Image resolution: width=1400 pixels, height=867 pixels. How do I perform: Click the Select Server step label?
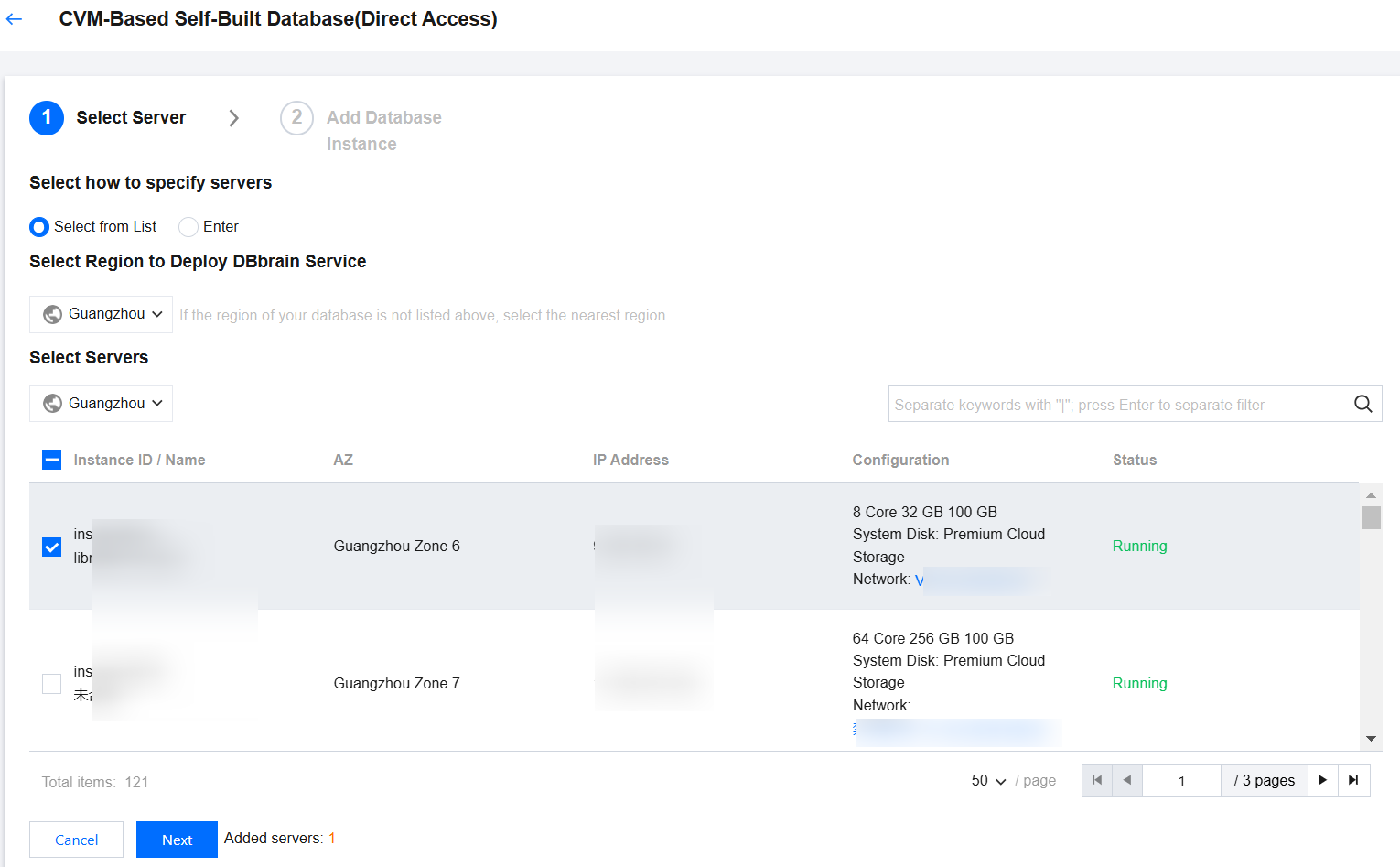[x=131, y=118]
